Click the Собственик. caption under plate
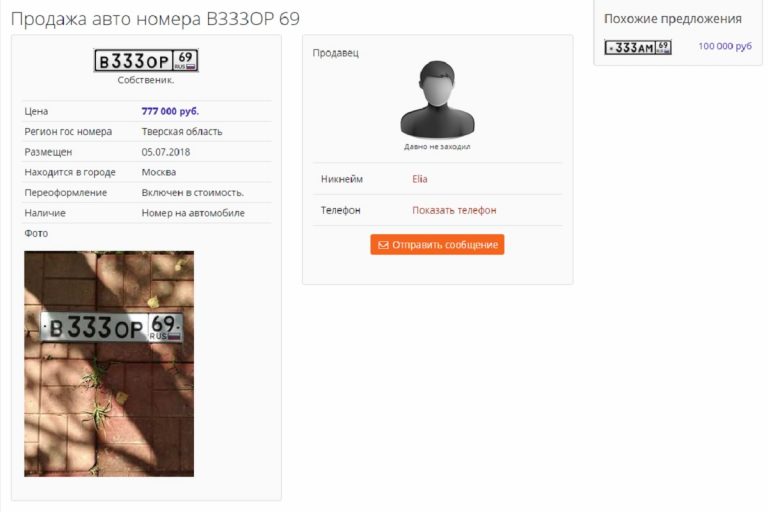This screenshot has width=768, height=512. tap(145, 80)
